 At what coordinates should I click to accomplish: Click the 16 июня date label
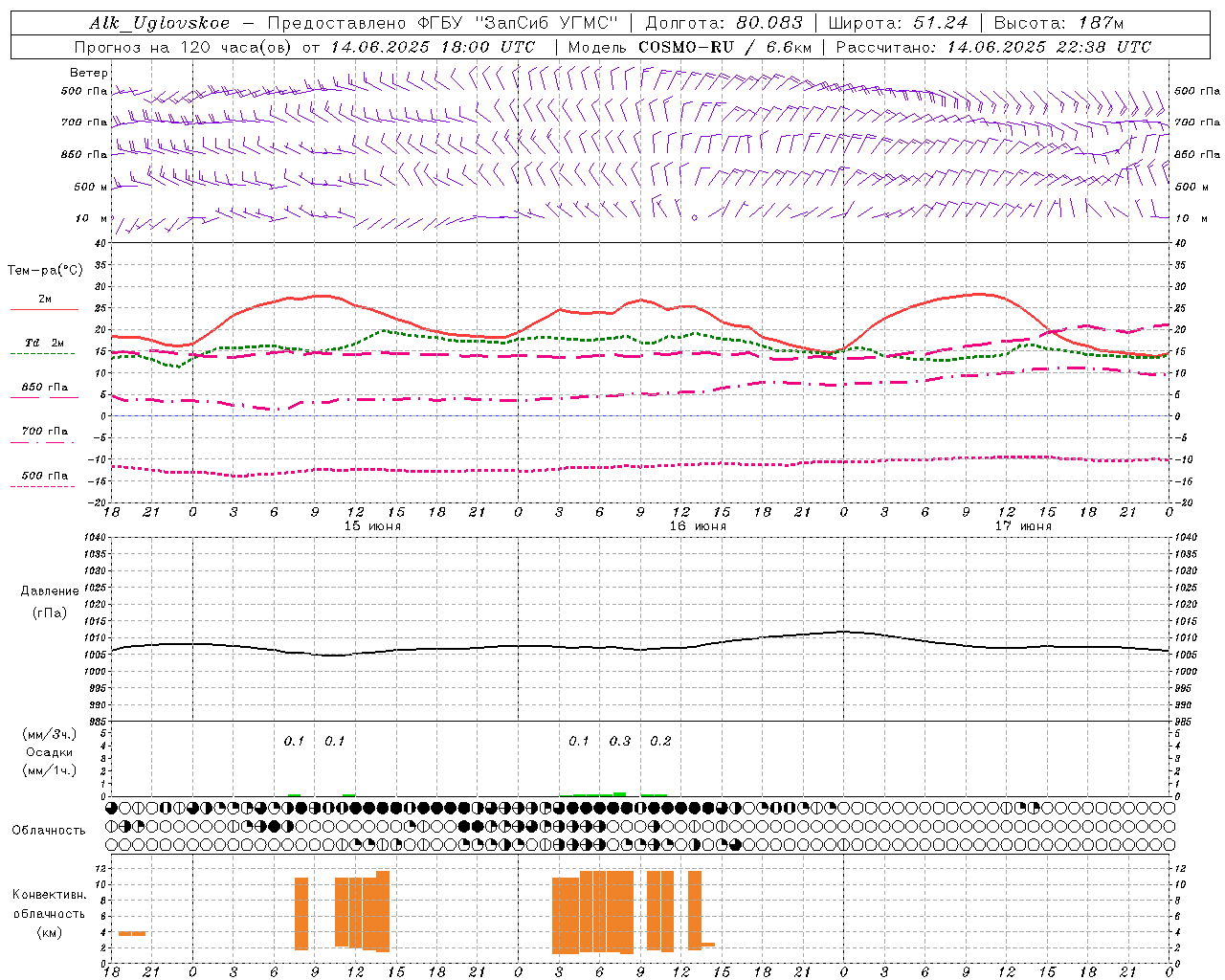click(x=698, y=526)
